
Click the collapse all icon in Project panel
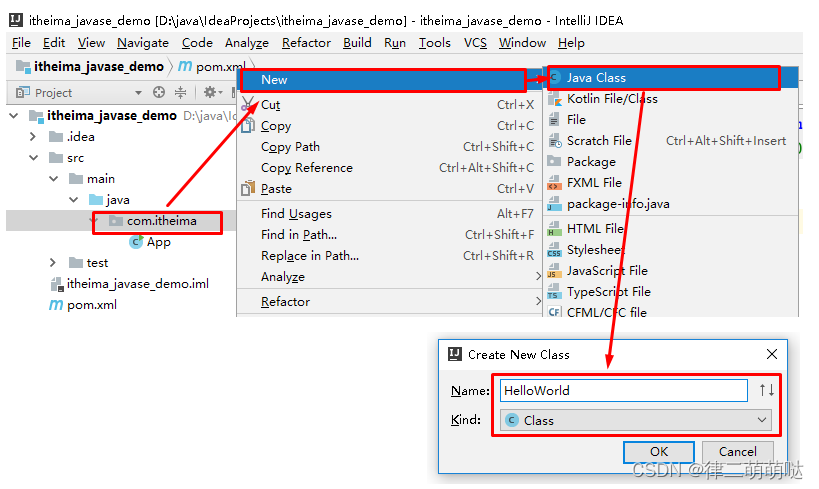pyautogui.click(x=180, y=92)
